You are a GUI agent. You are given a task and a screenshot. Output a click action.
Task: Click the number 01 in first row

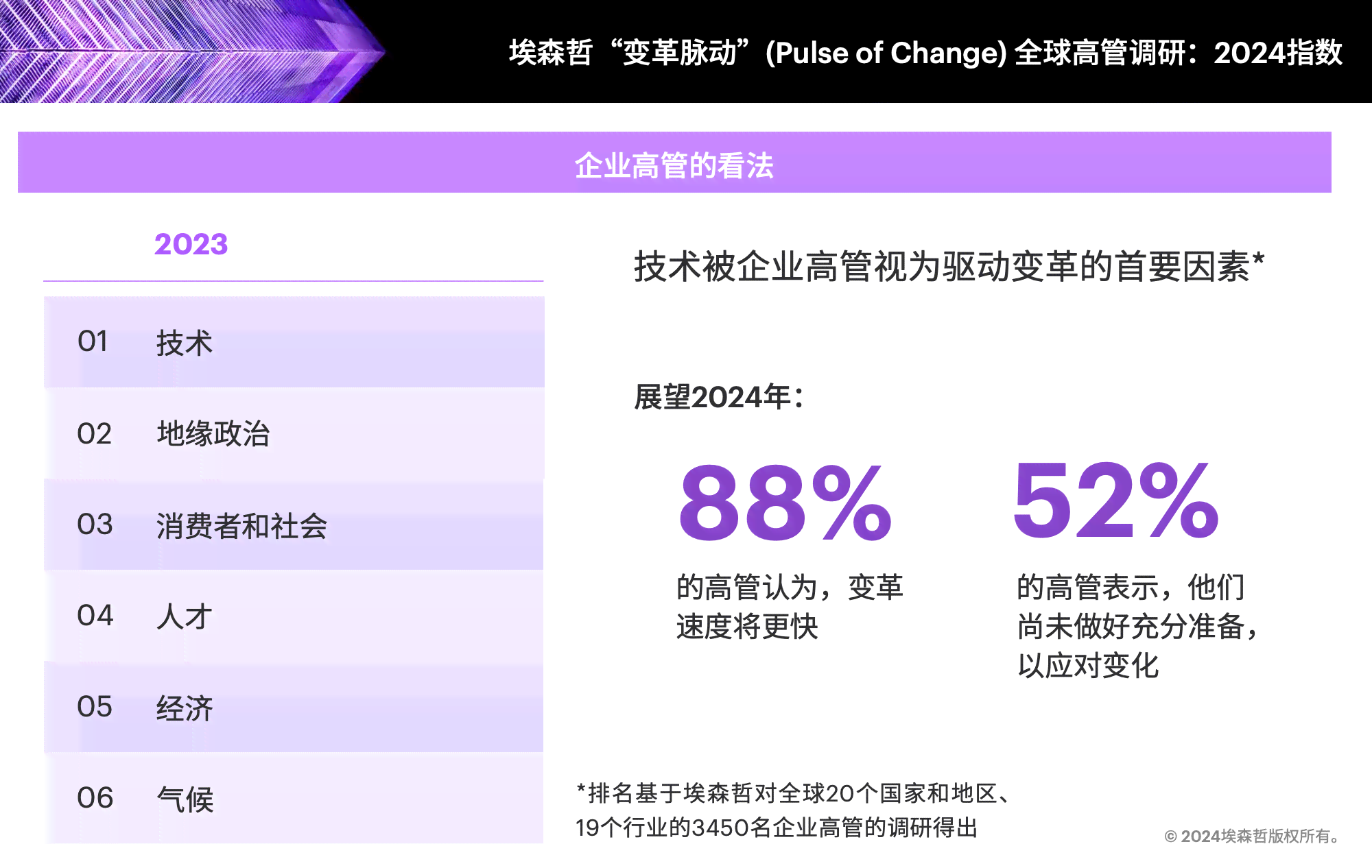click(x=93, y=341)
